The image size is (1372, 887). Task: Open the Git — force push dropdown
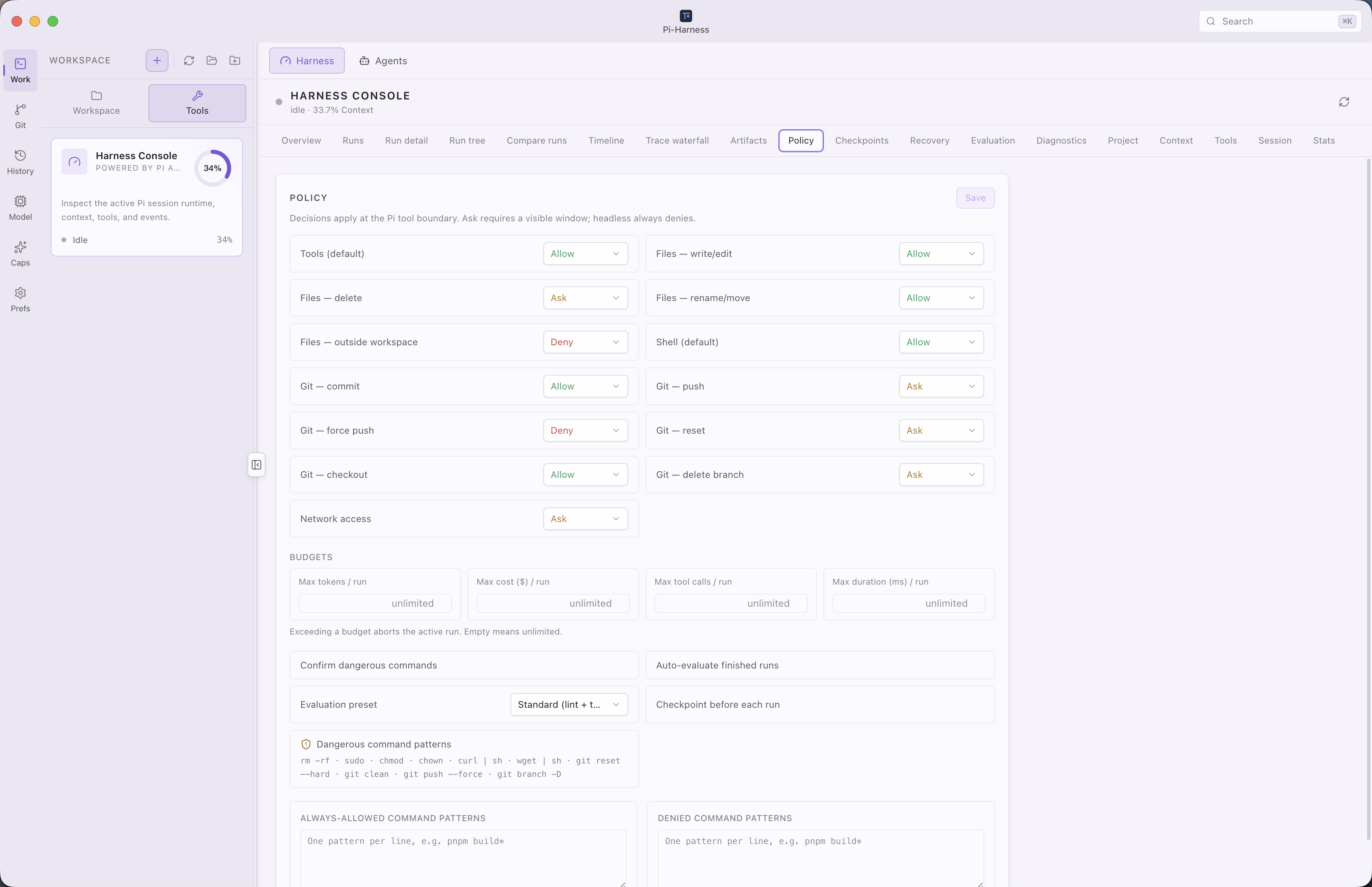(x=585, y=430)
